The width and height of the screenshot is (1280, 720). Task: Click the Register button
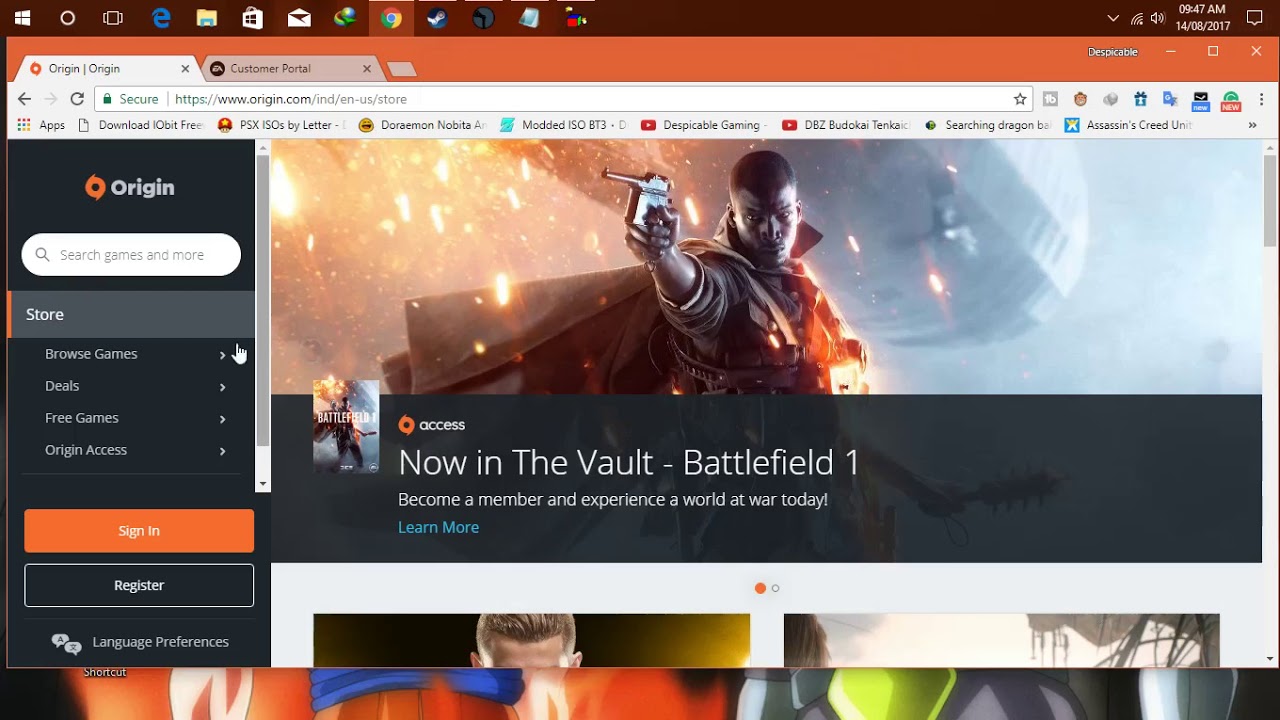pos(139,585)
